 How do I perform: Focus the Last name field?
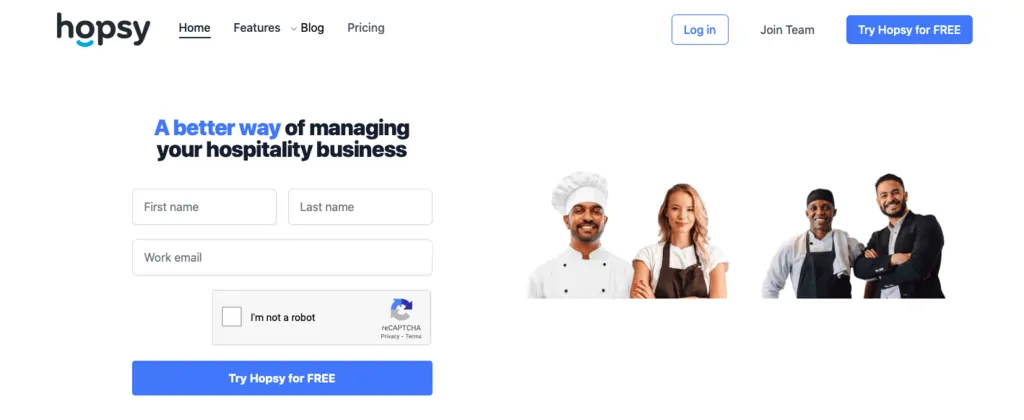pos(360,206)
